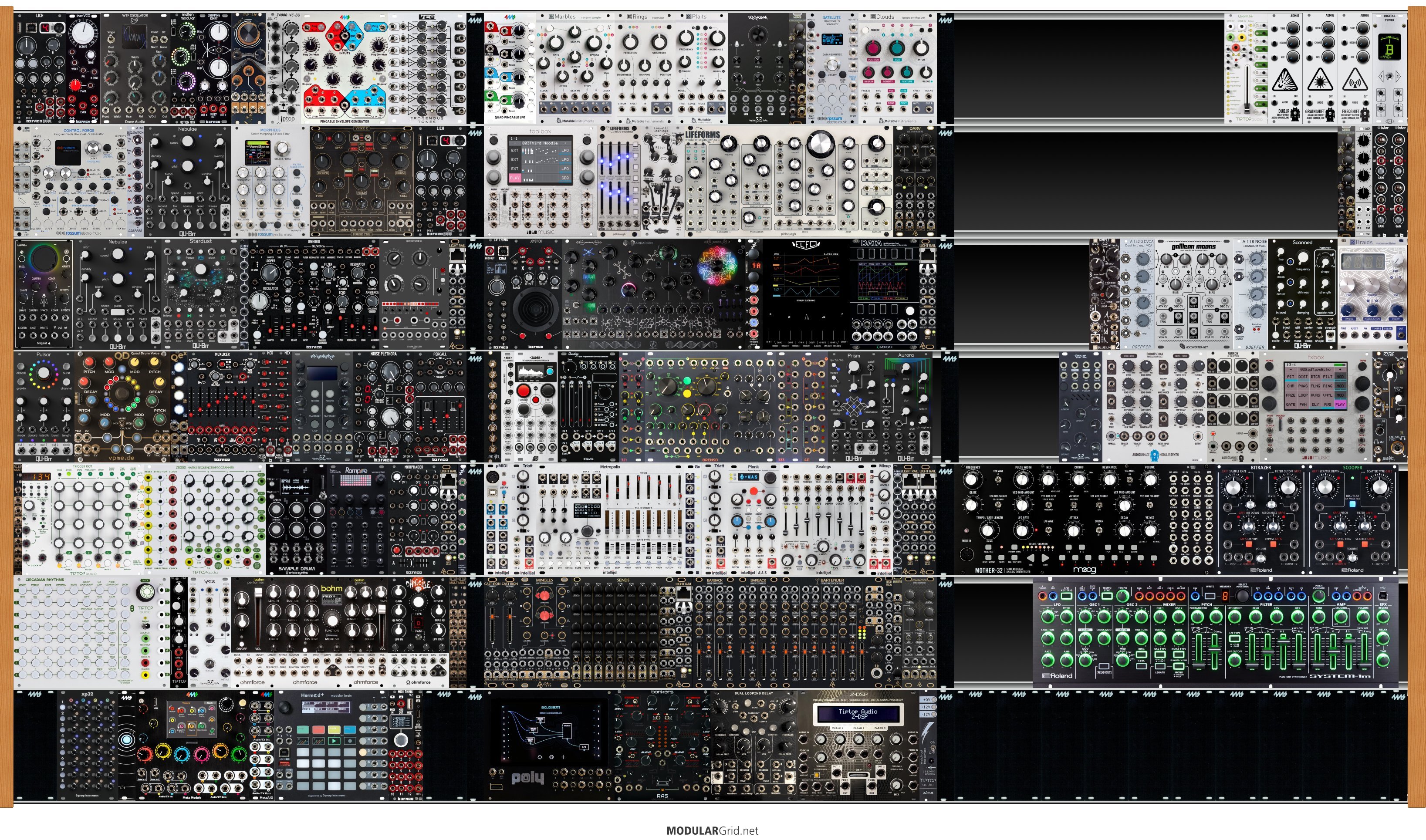Select the Braids macro oscillator module
This screenshot has width=1426, height=840.
click(x=1372, y=293)
